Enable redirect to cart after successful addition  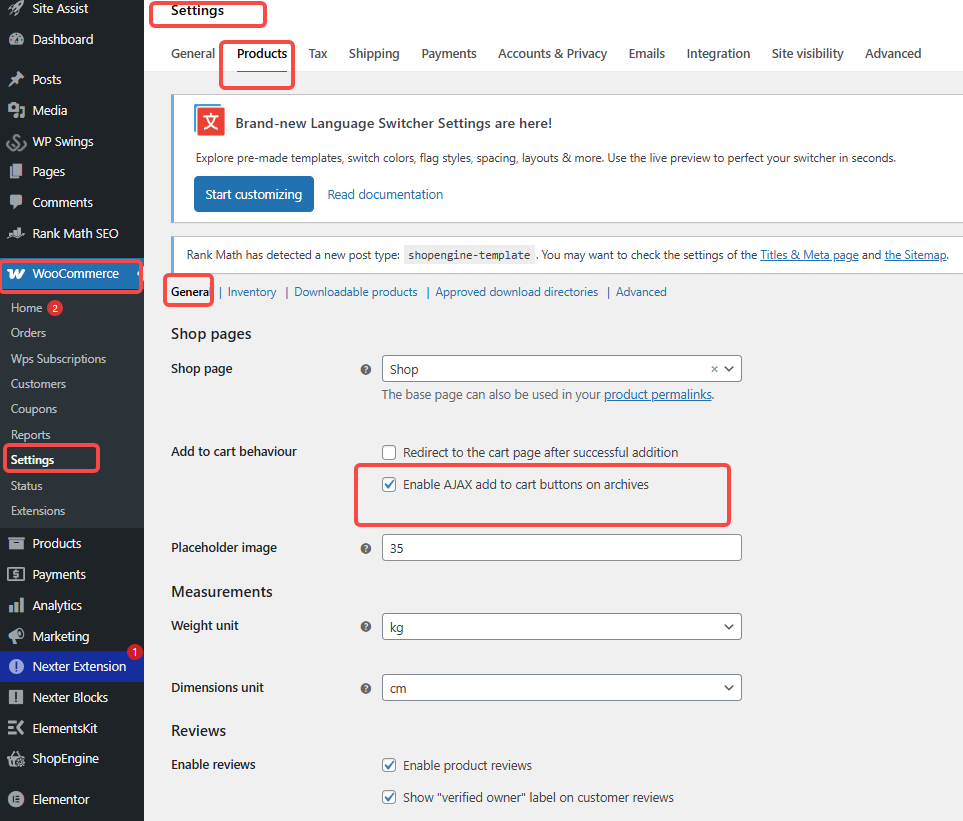pos(389,452)
